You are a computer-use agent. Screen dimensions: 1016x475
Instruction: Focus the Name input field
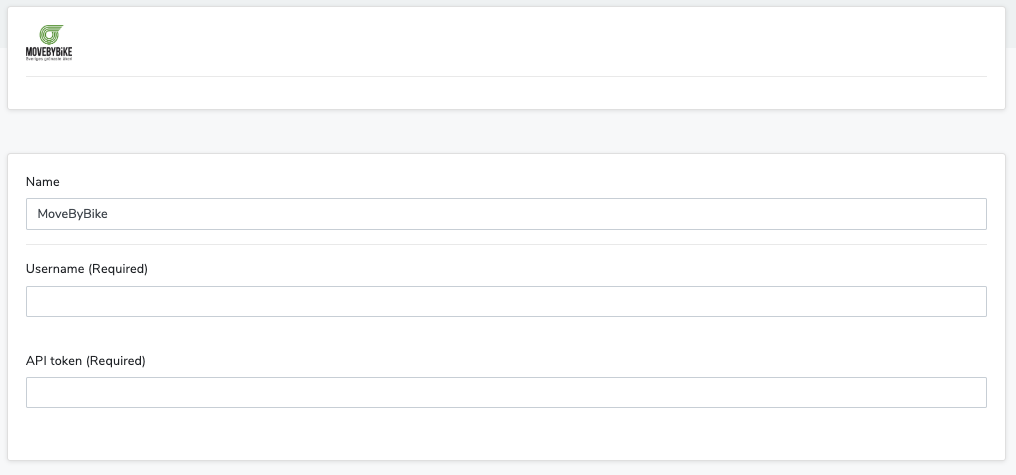pyautogui.click(x=506, y=214)
